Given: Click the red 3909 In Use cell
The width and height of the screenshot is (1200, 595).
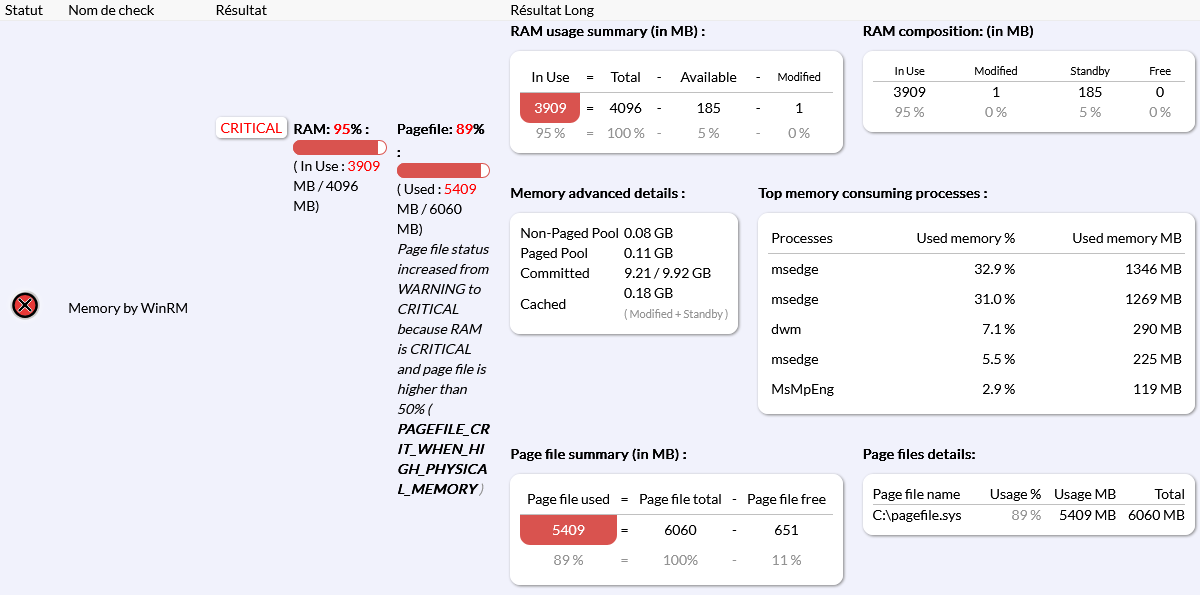Looking at the screenshot, I should (550, 108).
